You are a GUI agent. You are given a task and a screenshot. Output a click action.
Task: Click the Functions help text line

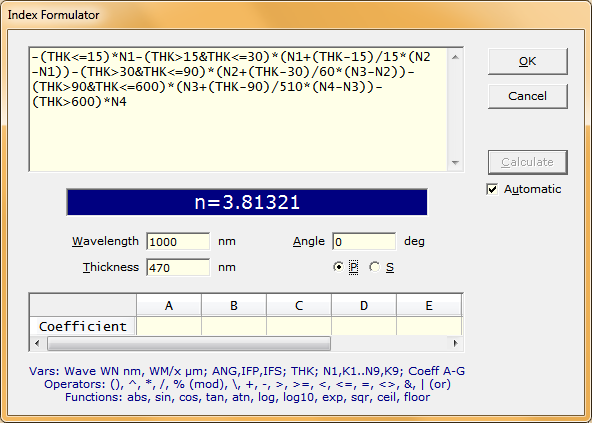[x=247, y=397]
